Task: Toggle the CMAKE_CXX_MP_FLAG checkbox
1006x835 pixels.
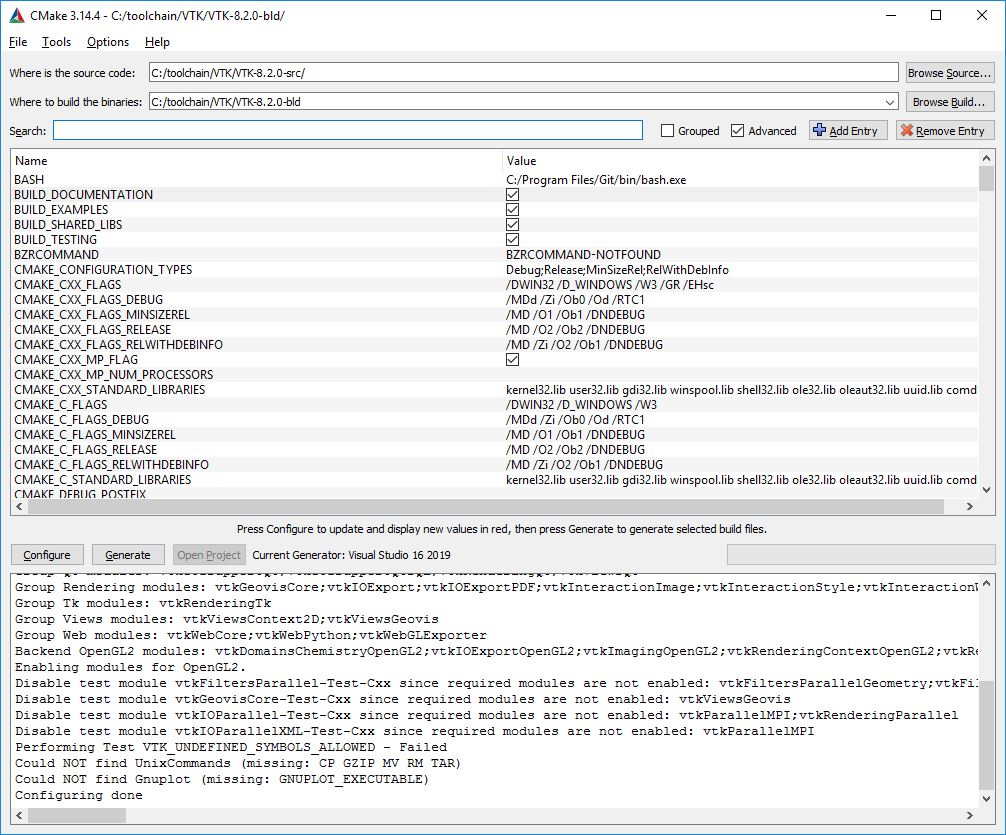Action: 512,359
